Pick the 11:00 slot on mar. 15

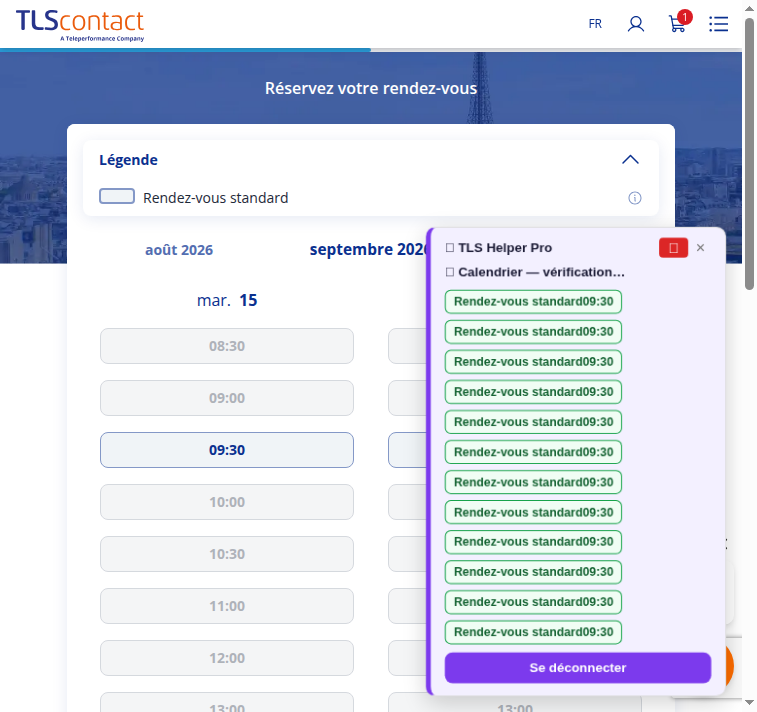point(227,606)
